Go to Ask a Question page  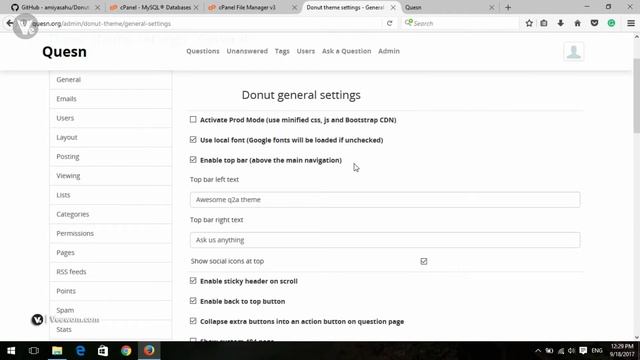pos(347,51)
